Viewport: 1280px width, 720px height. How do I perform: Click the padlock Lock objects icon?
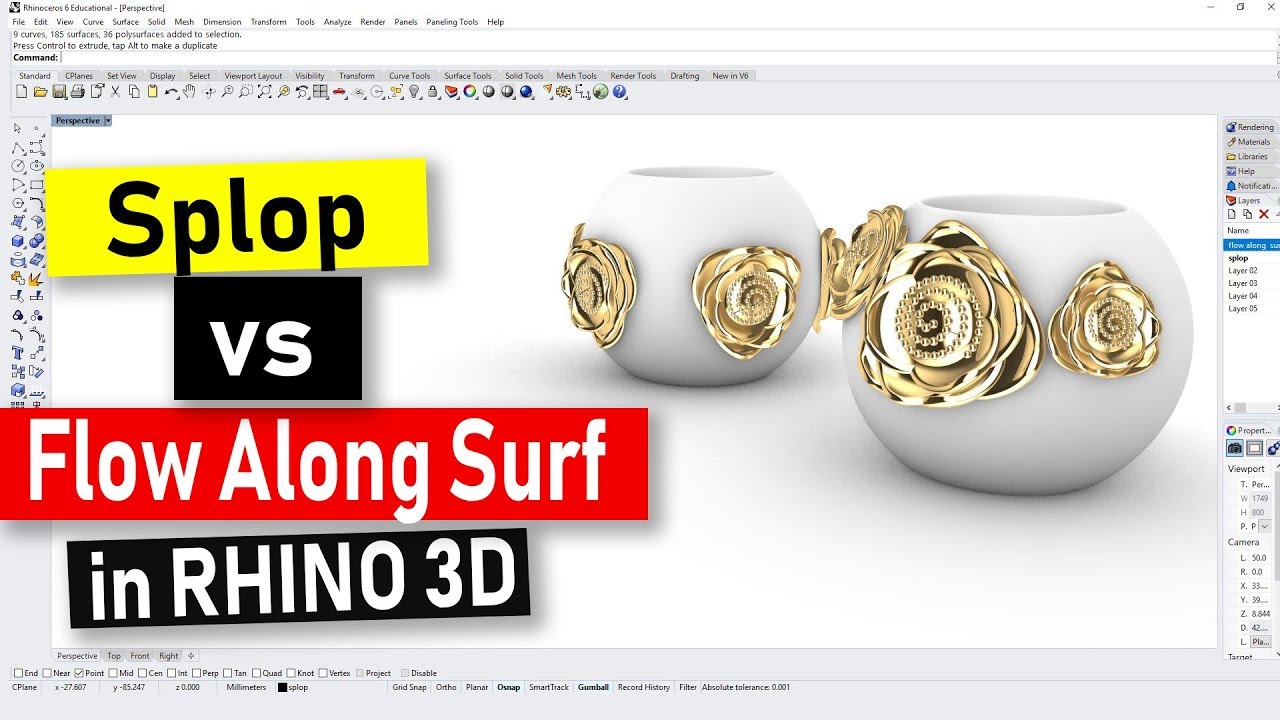point(432,91)
